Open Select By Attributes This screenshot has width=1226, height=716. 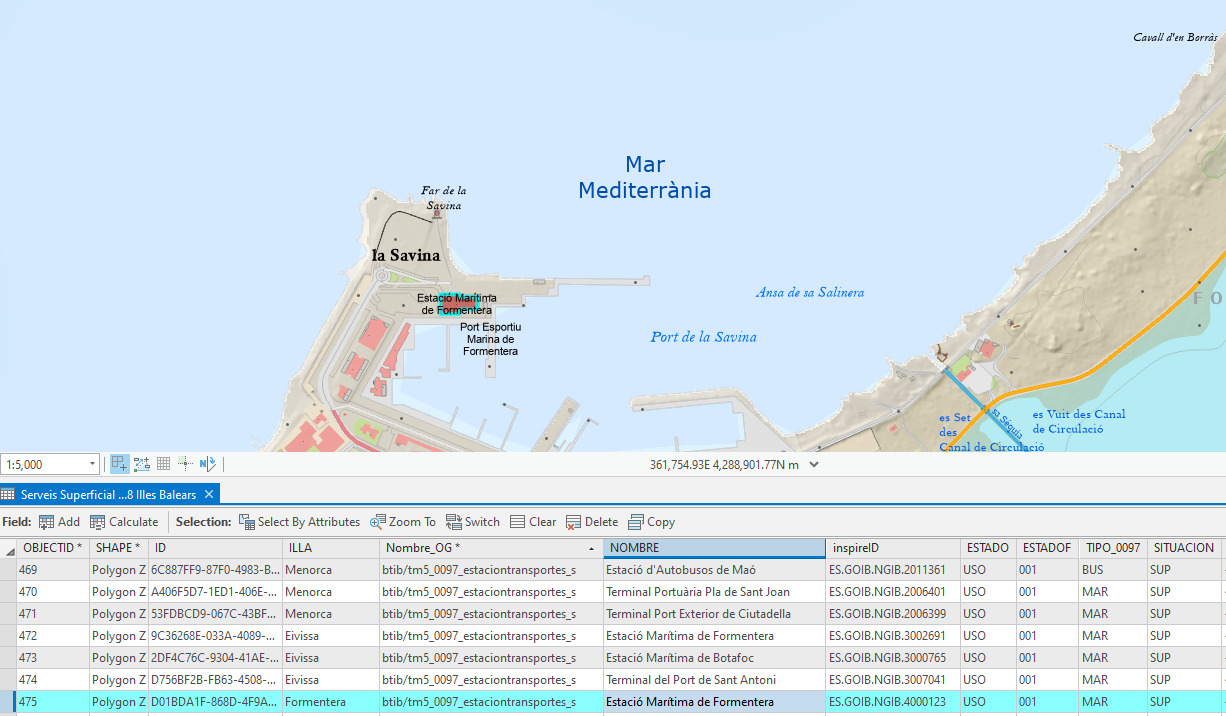(x=299, y=522)
